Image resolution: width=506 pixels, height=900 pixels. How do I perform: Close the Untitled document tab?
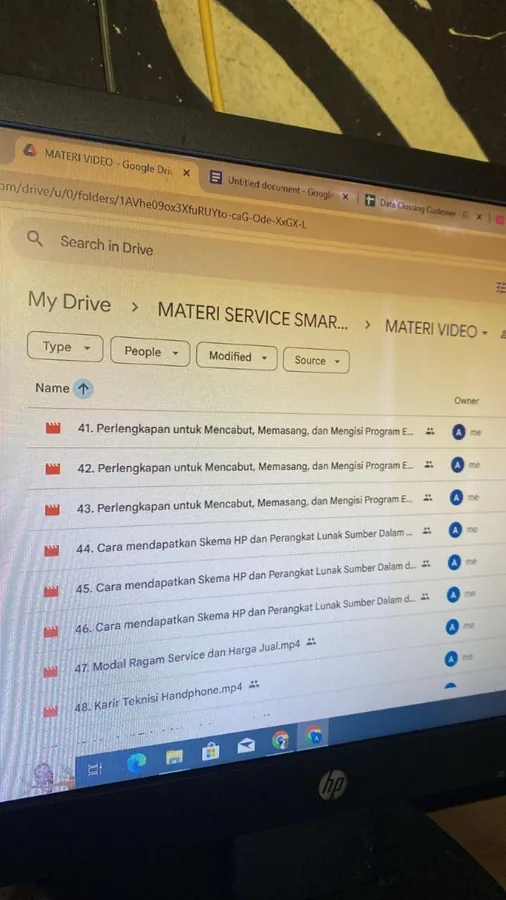coord(345,196)
